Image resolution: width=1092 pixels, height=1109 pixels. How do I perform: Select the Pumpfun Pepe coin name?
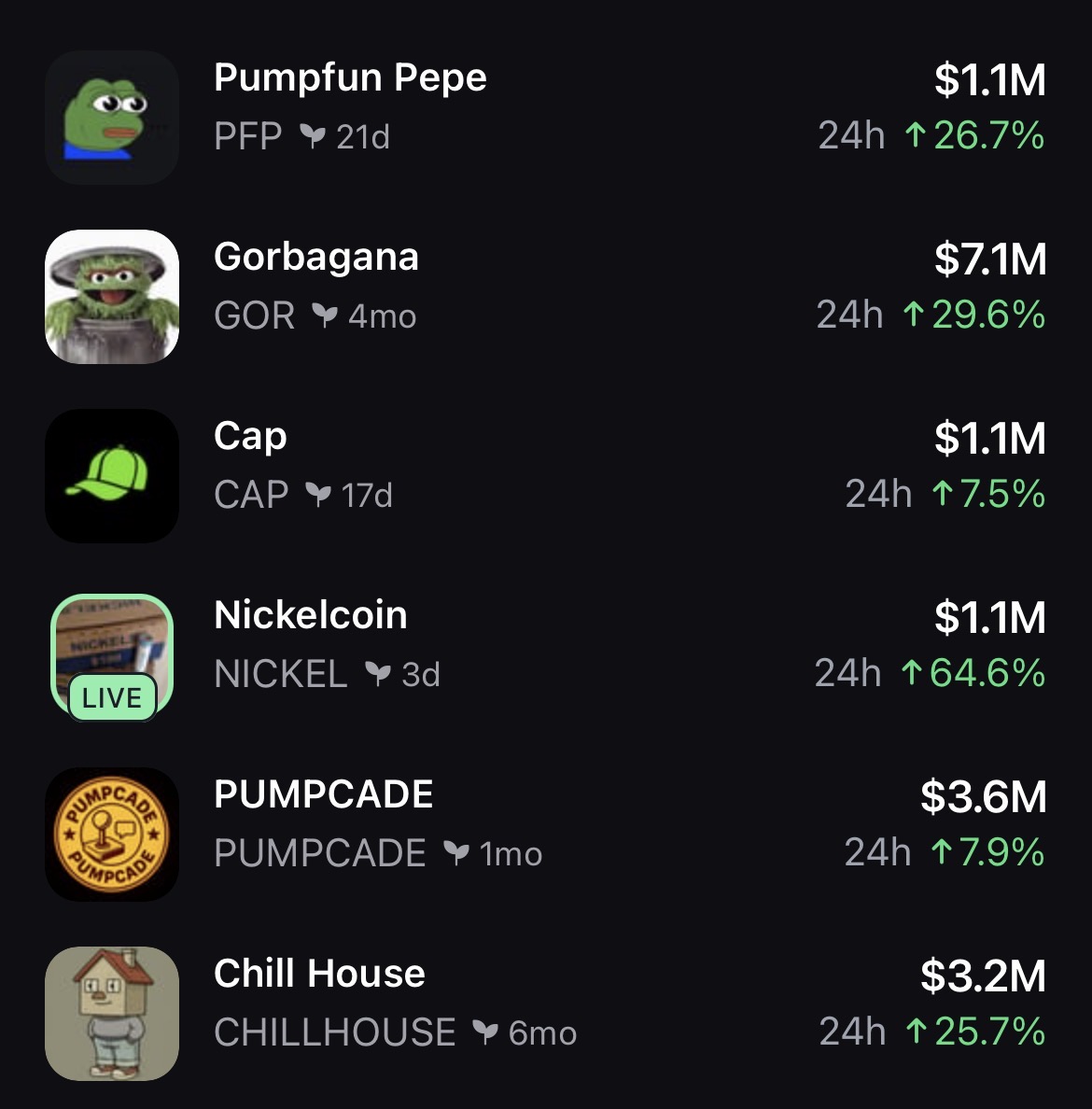pos(350,77)
